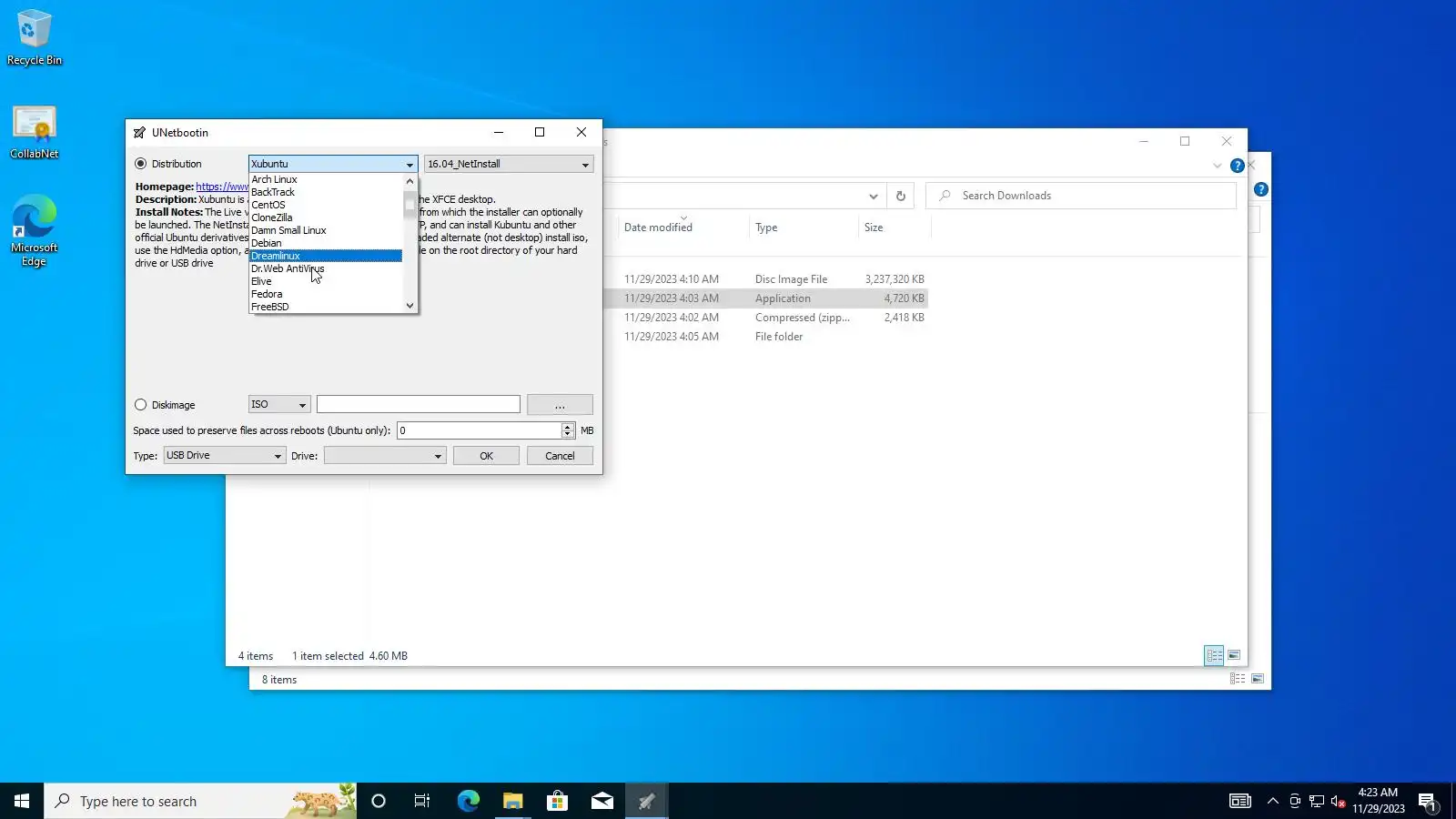1456x819 pixels.
Task: Open Edge browser from the taskbar
Action: click(x=468, y=801)
